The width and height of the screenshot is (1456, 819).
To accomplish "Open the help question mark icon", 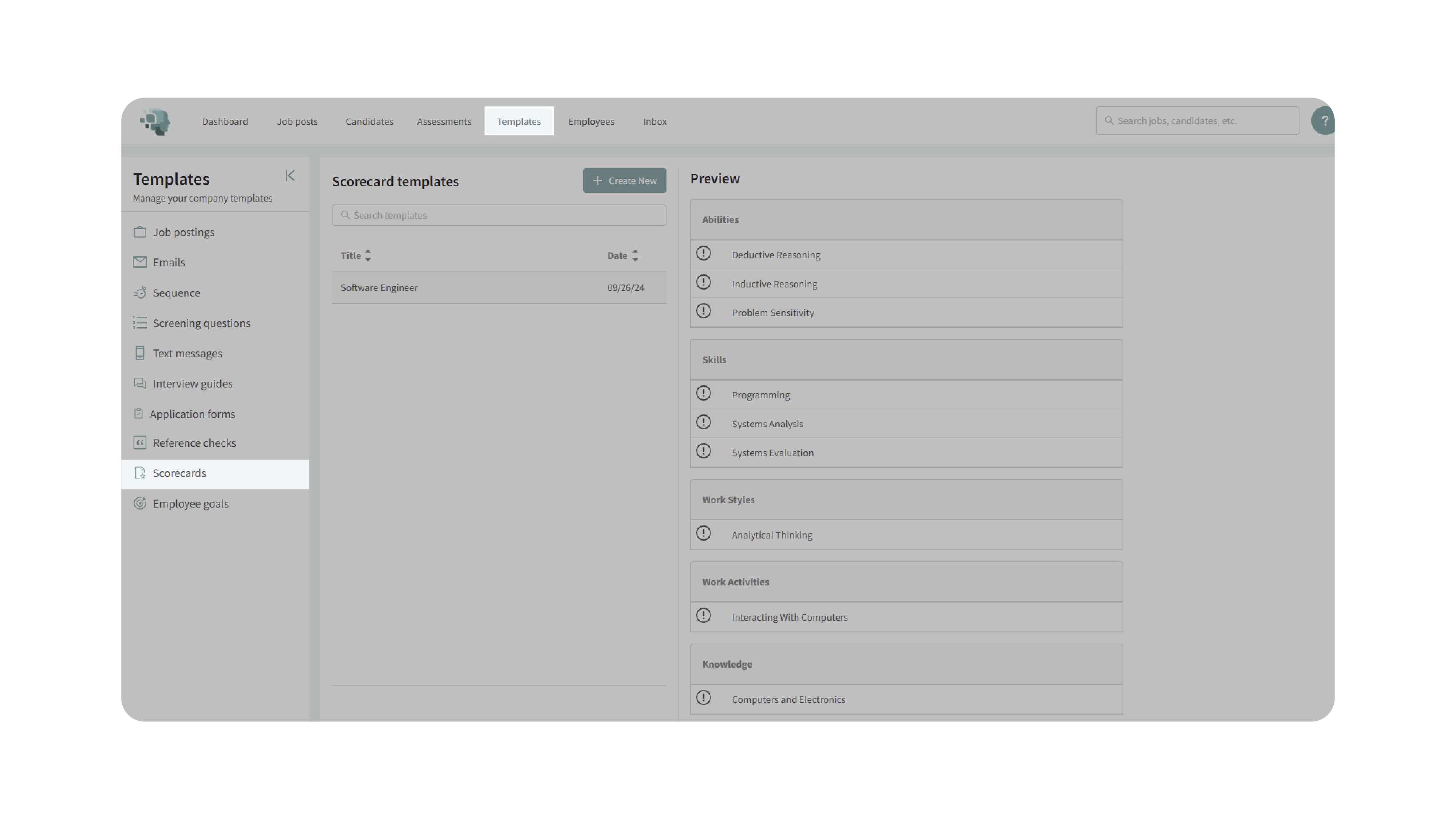I will tap(1323, 121).
